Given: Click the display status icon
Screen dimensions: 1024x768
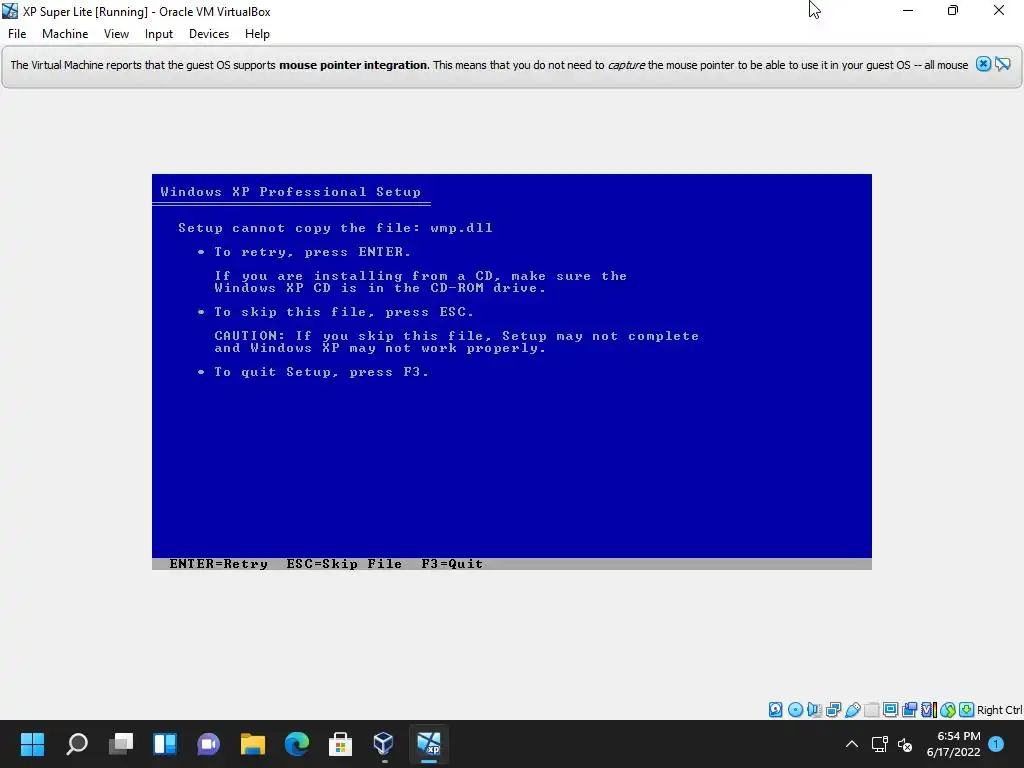Looking at the screenshot, I should [890, 710].
